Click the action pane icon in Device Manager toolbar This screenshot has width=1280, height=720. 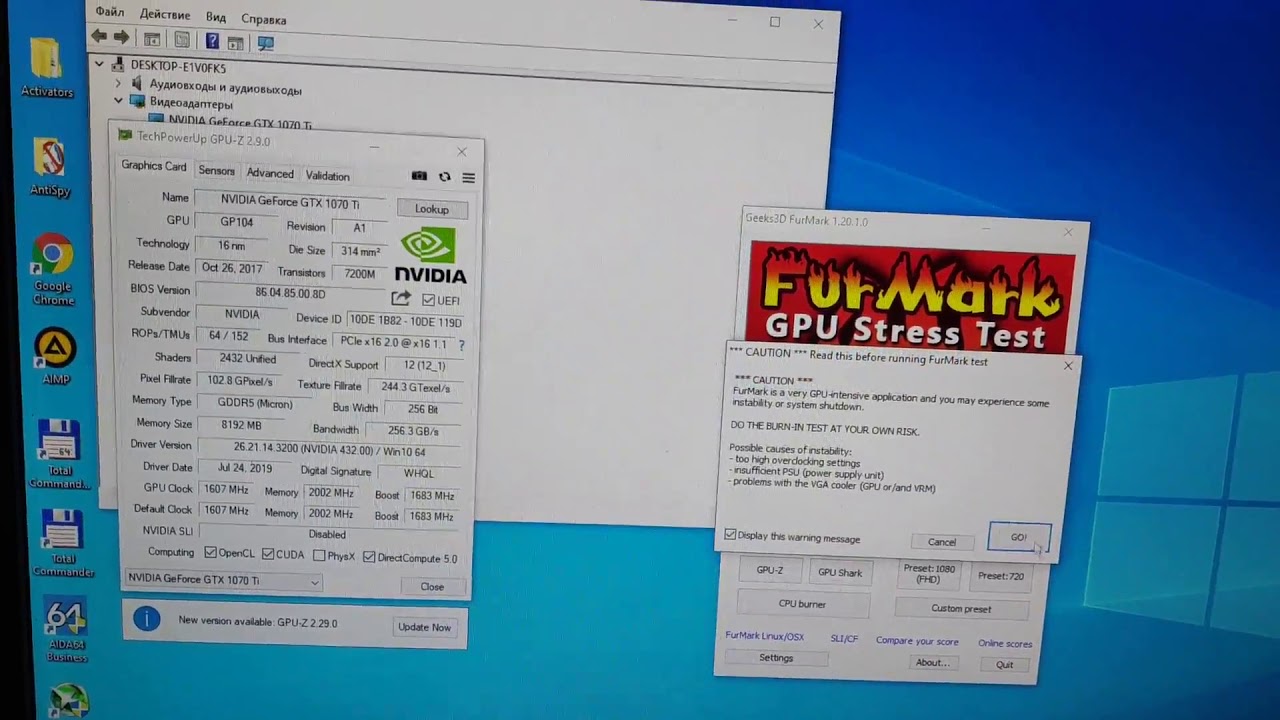tap(235, 42)
